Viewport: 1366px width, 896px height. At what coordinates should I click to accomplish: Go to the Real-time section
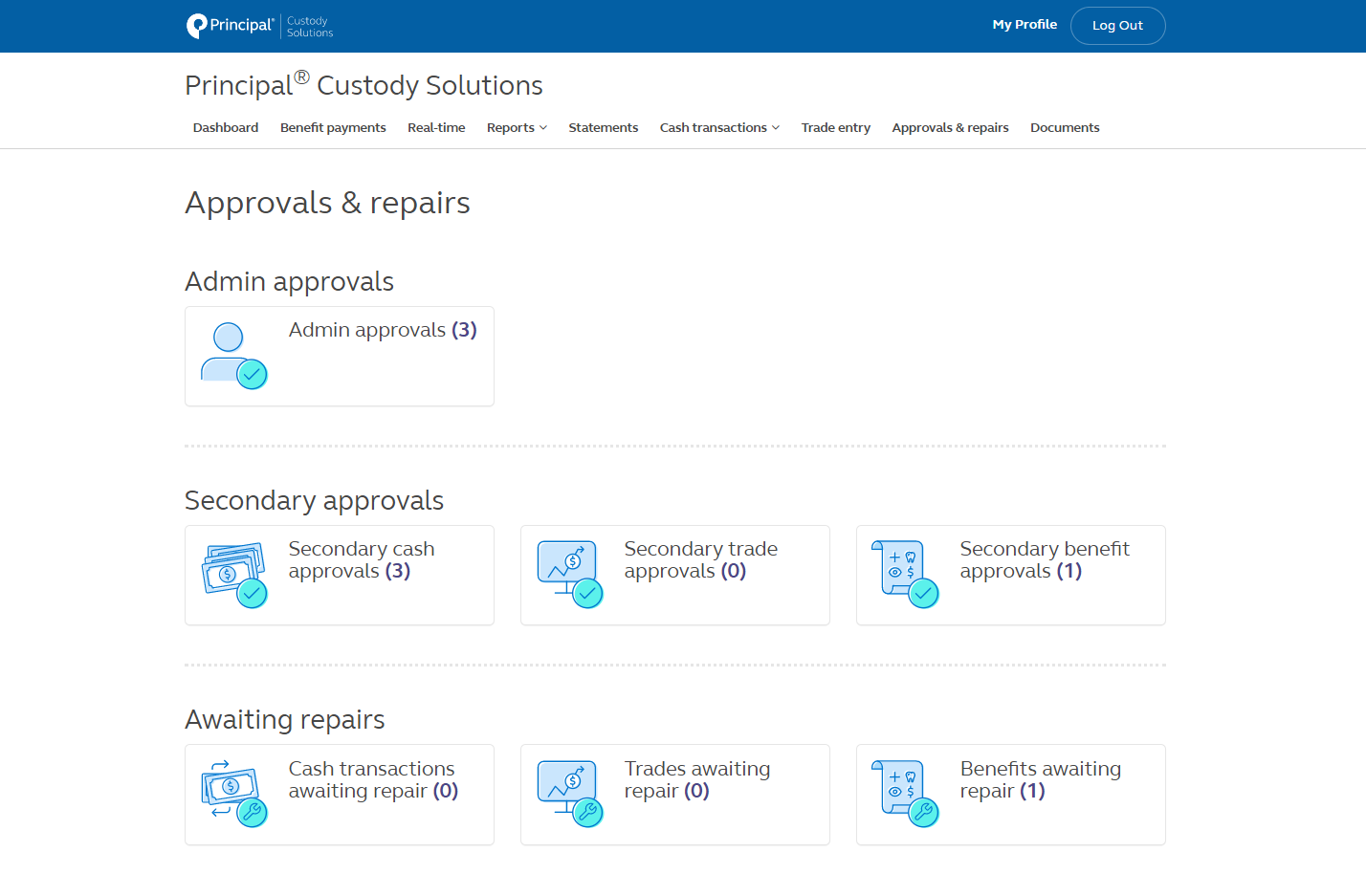(436, 127)
